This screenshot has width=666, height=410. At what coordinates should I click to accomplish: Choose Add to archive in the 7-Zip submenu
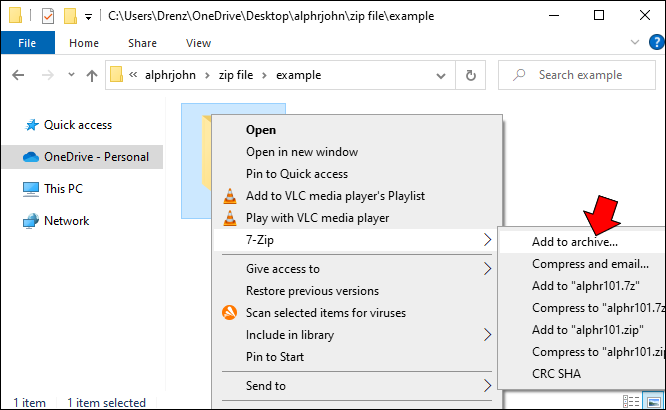click(x=575, y=241)
